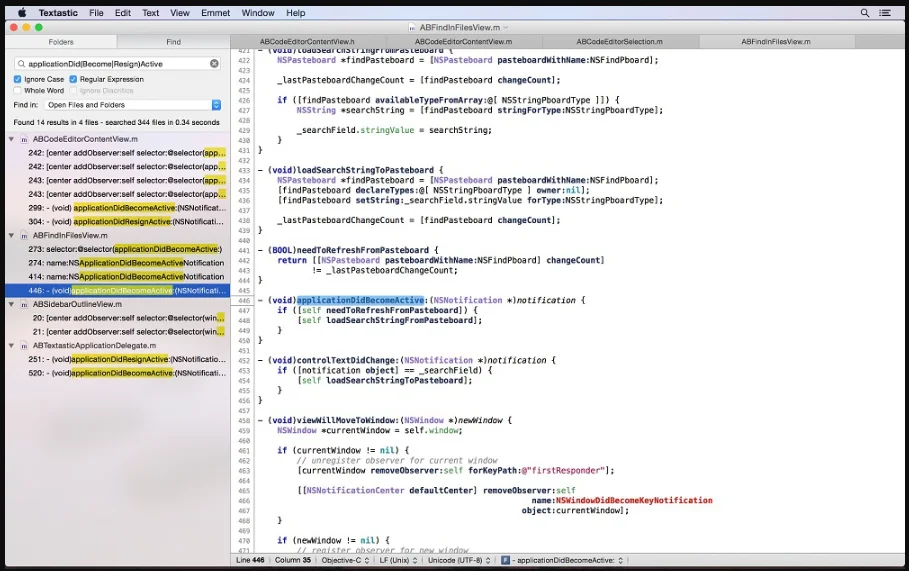
Task: Collapse ABSidebarOutlineView.m results
Action: (11, 304)
